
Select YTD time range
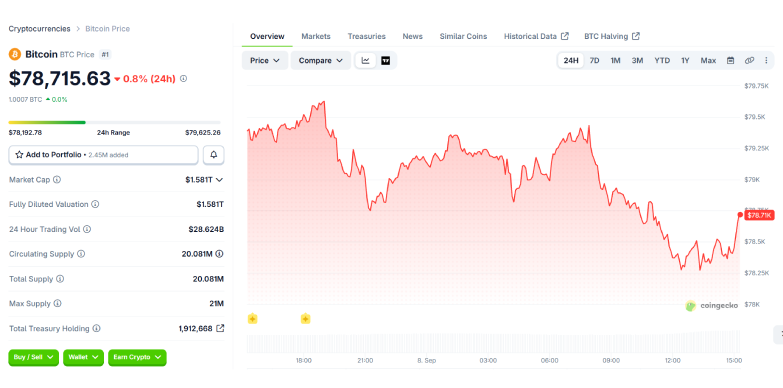tap(662, 60)
